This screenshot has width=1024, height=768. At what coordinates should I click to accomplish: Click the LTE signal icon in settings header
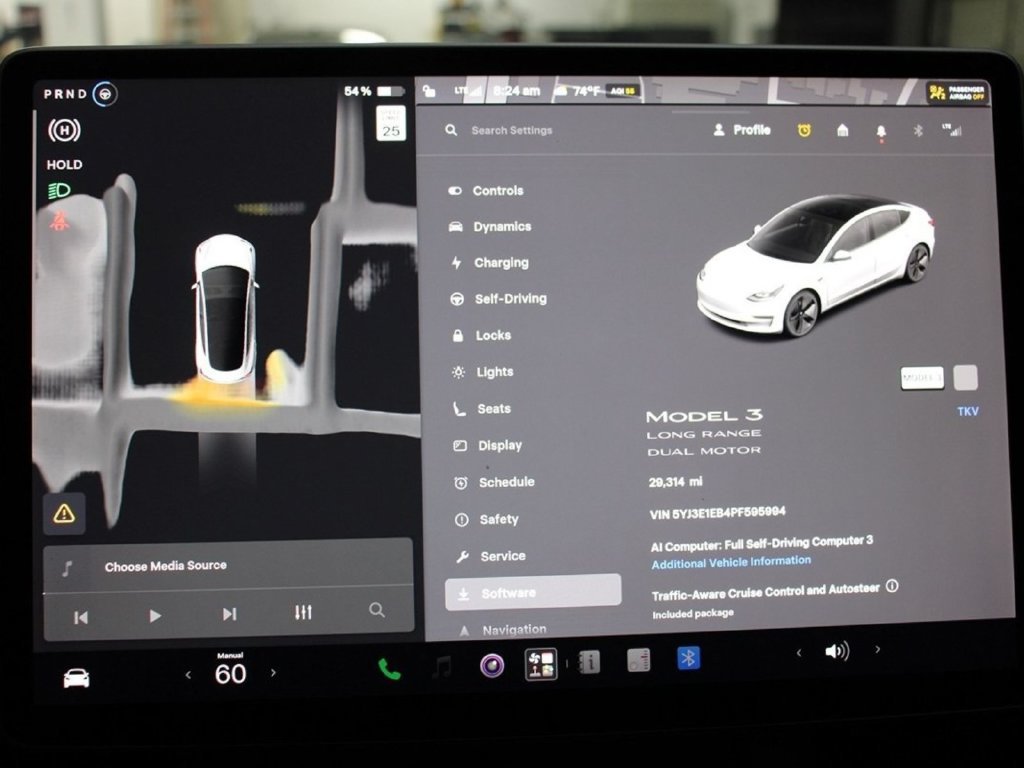click(x=952, y=130)
